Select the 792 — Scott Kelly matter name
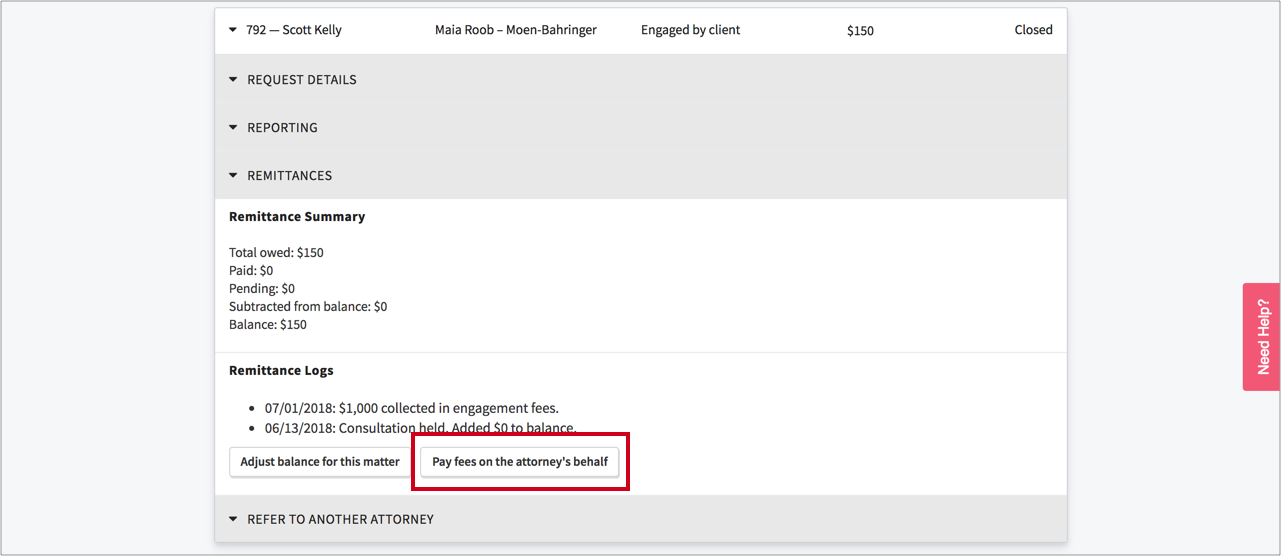 [x=294, y=30]
